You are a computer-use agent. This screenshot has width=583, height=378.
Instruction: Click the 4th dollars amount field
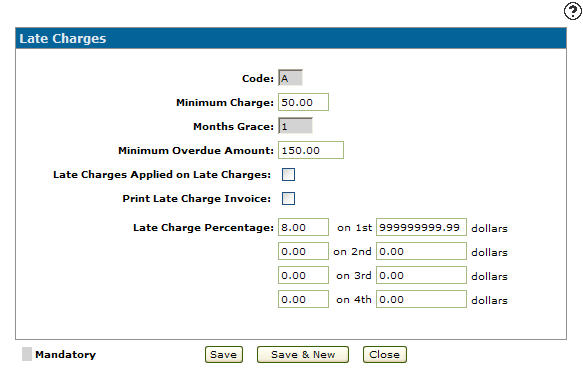[x=421, y=299]
